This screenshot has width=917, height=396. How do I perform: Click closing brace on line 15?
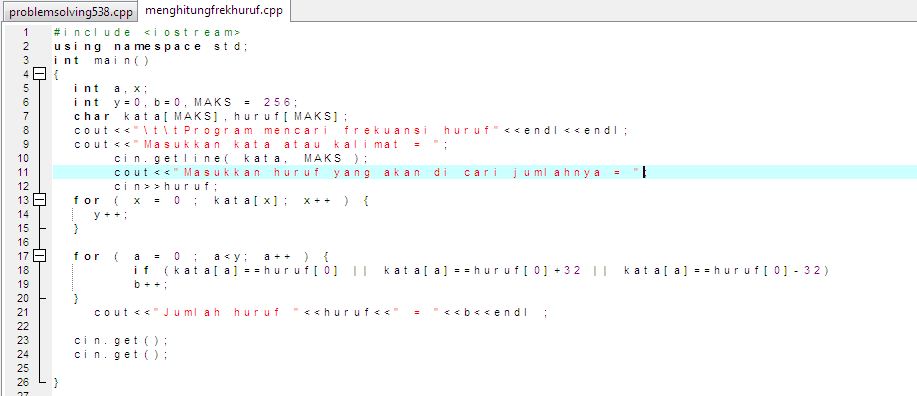[x=76, y=229]
